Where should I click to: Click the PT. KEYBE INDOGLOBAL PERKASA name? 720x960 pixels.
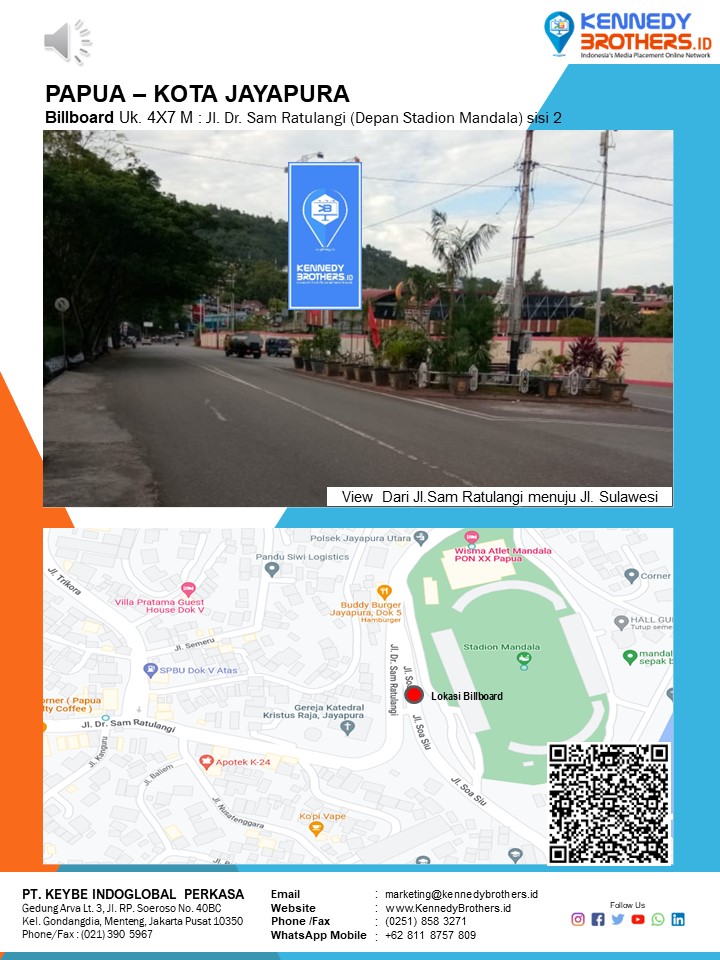133,894
